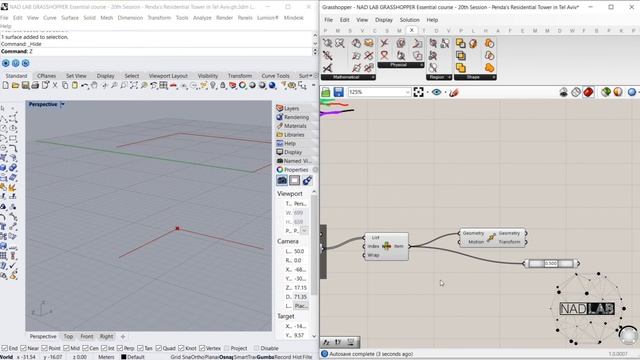This screenshot has width=640, height=360.
Task: Expand the Region panel dropdown bar
Action: pyautogui.click(x=439, y=77)
